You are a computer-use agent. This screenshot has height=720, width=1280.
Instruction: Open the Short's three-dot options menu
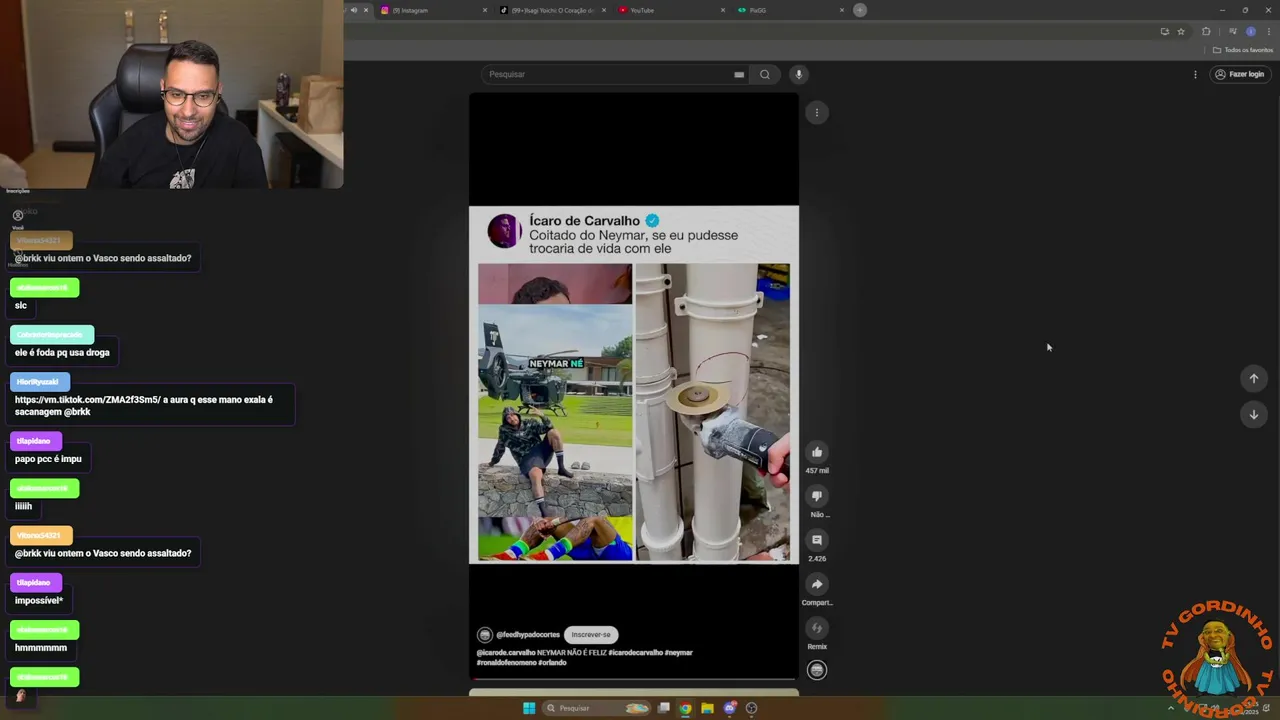[816, 112]
